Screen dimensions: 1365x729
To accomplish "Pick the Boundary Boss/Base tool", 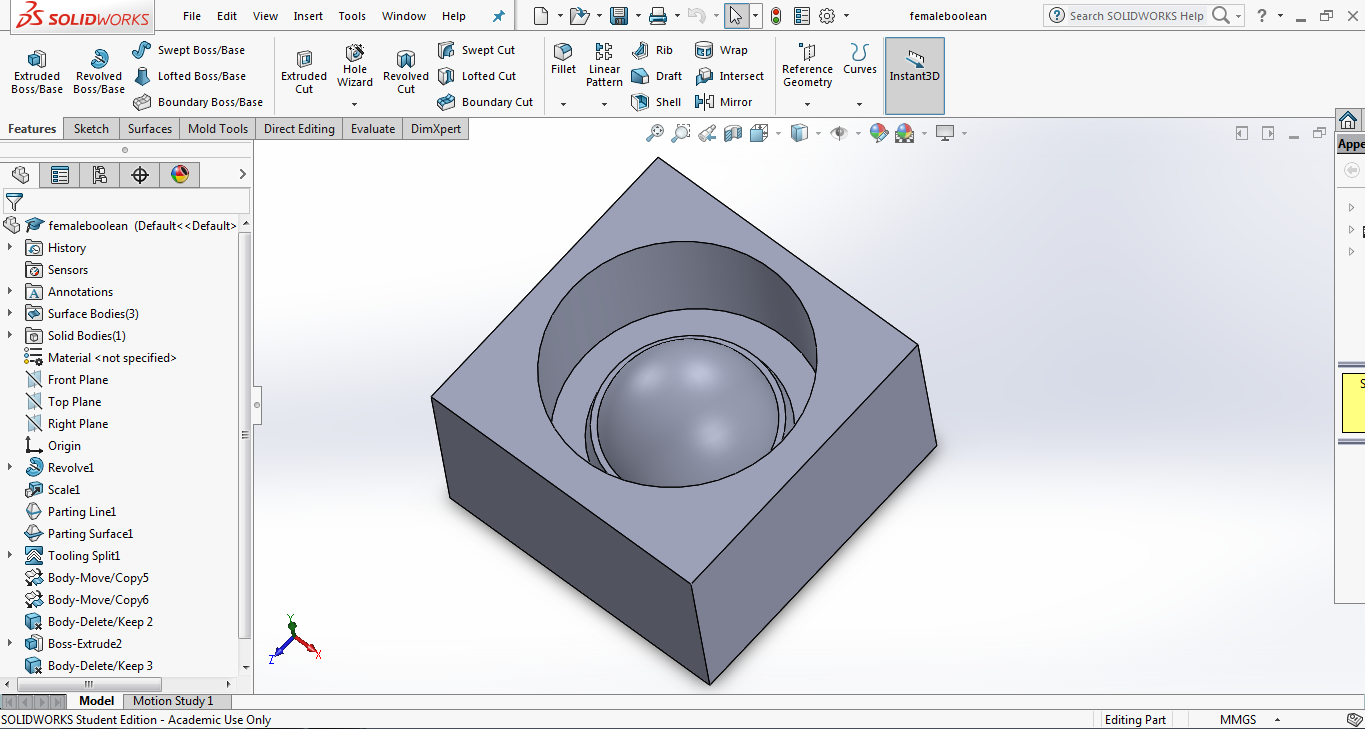I will (197, 102).
